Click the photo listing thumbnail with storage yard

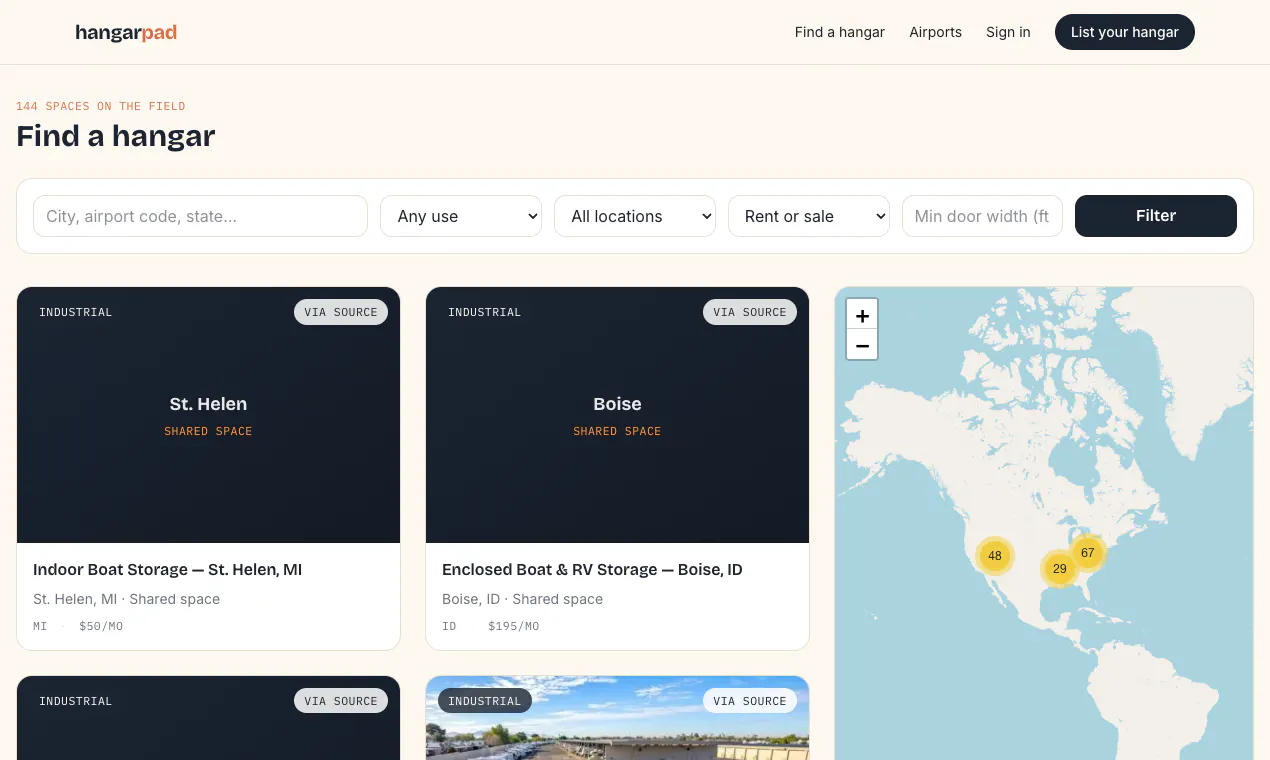617,718
